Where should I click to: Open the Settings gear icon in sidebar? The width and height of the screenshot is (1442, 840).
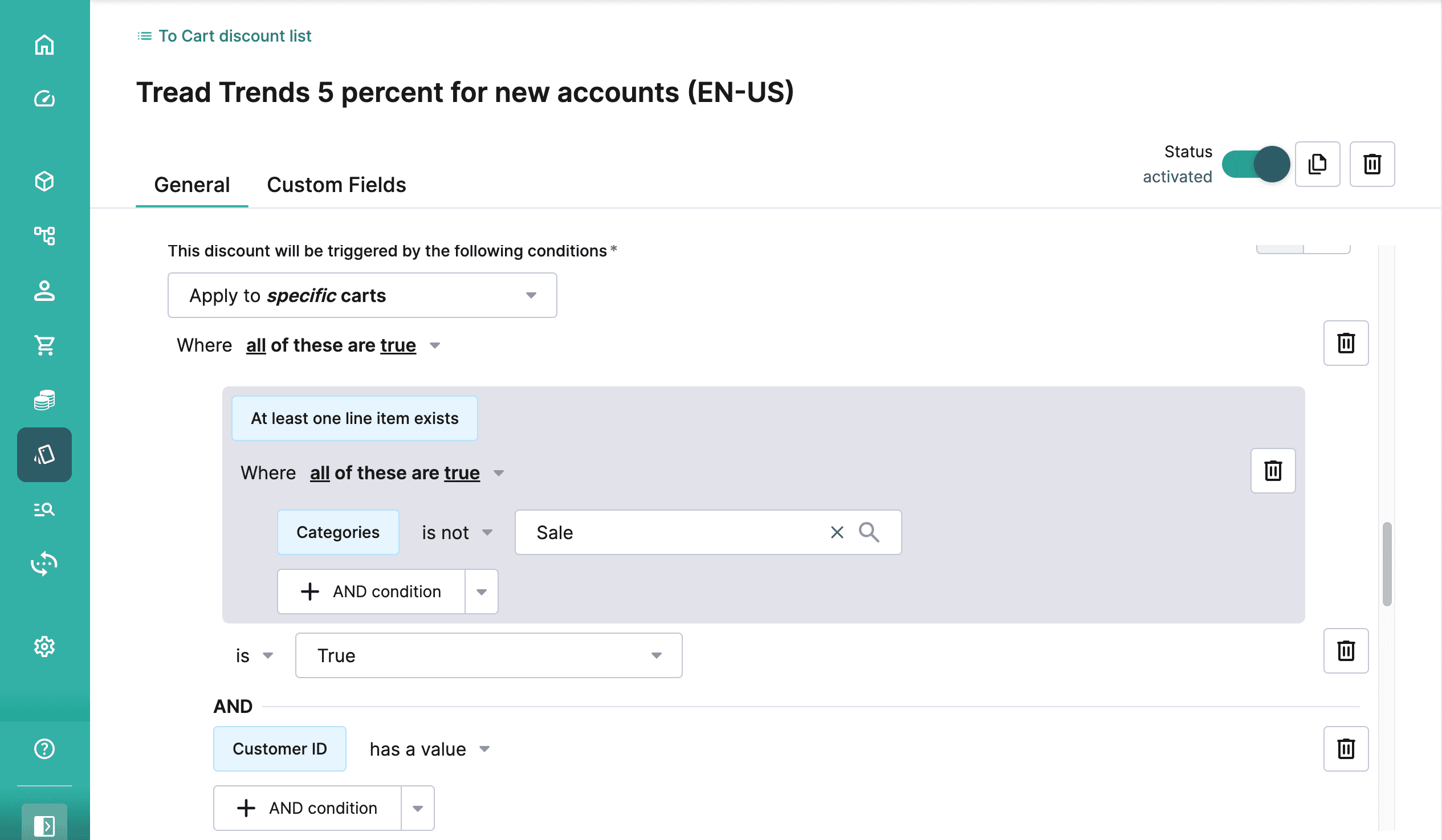[44, 647]
